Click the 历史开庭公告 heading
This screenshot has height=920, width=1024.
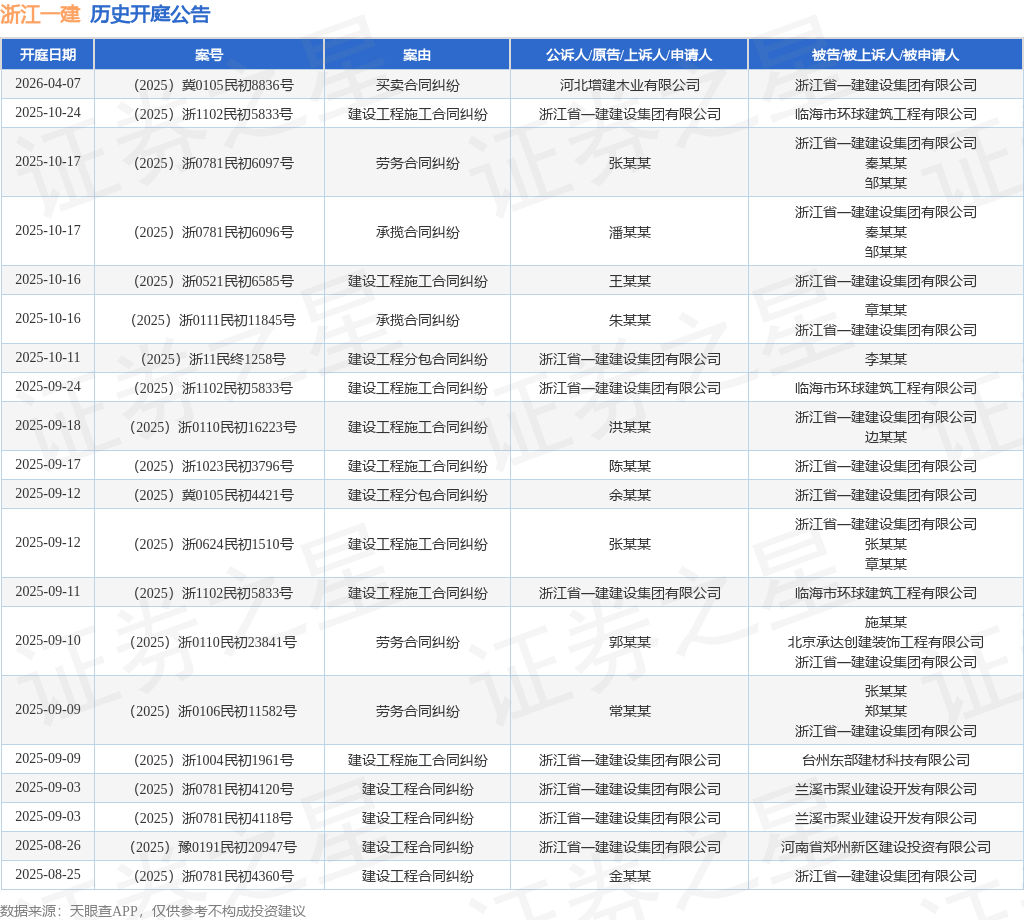[150, 14]
